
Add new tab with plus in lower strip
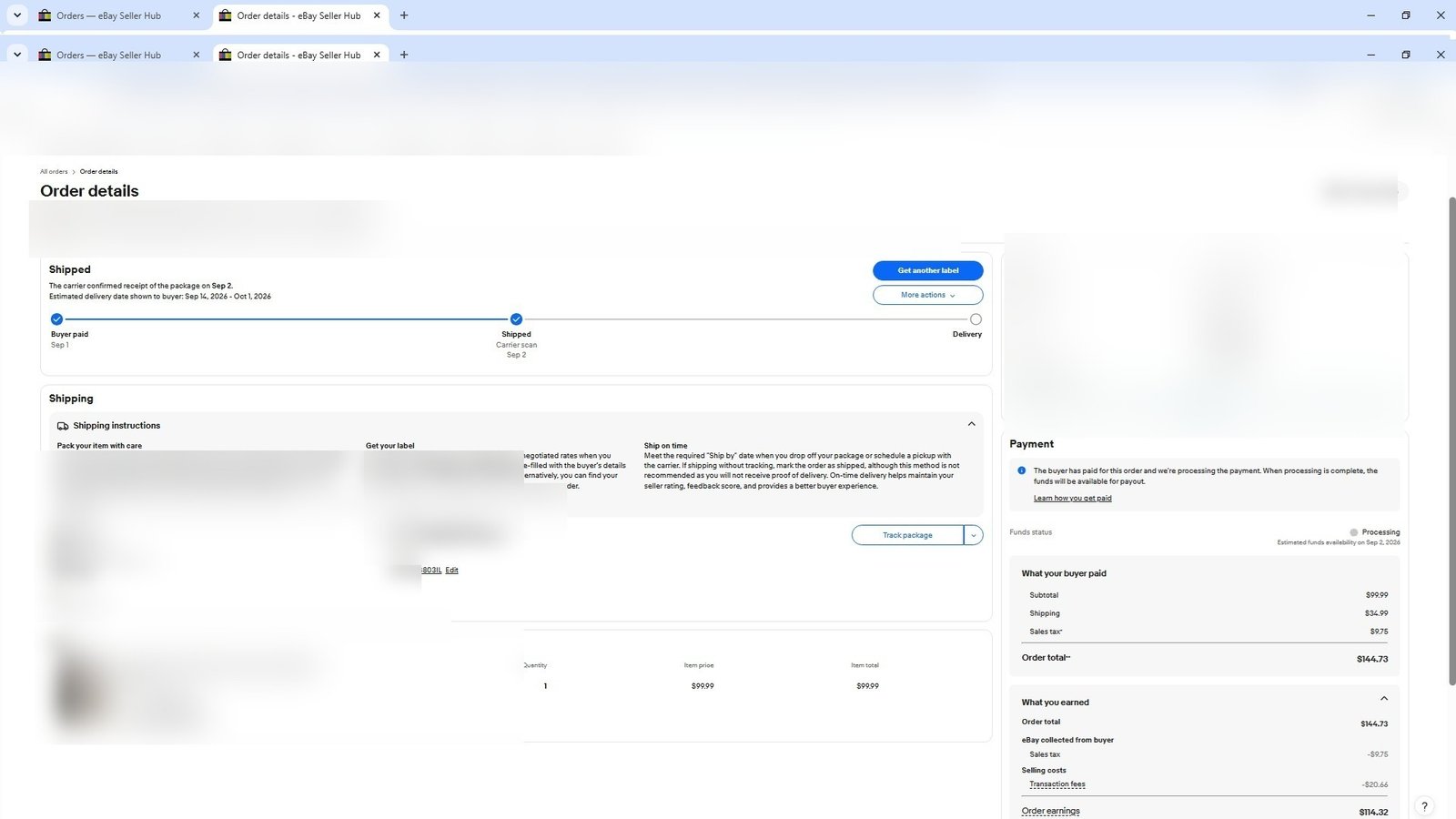(404, 55)
